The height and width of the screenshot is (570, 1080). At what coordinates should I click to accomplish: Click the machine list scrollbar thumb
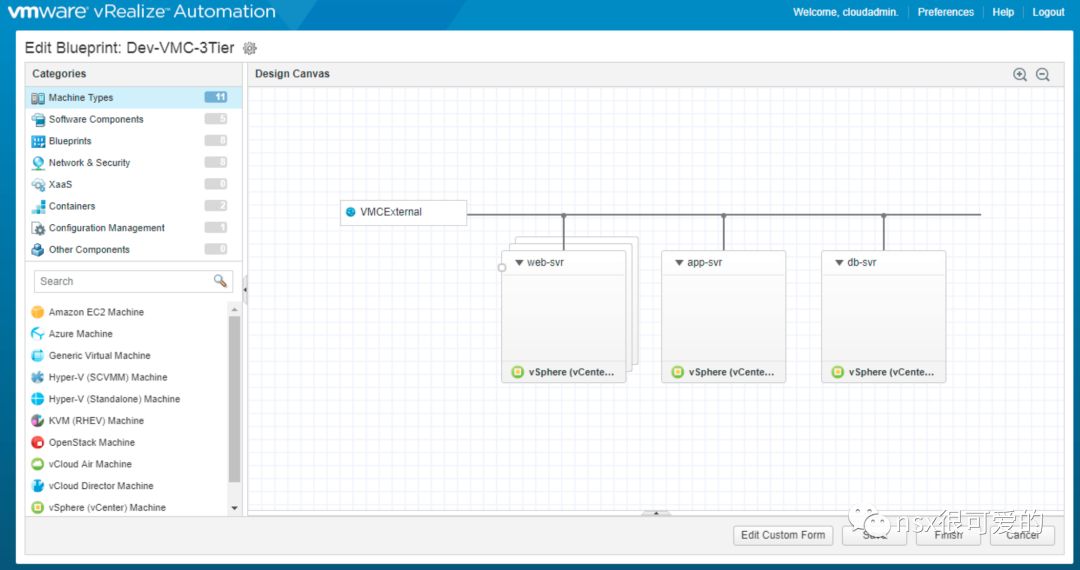(234, 399)
